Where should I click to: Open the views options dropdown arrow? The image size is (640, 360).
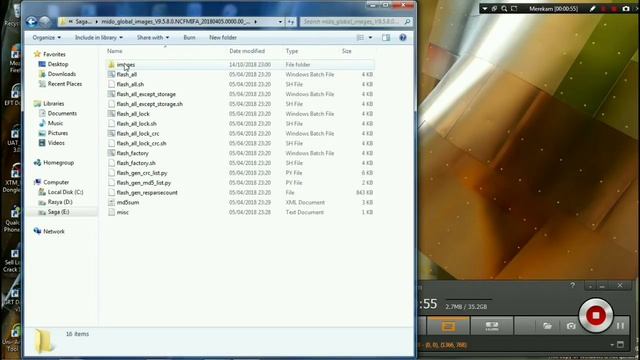coord(370,38)
